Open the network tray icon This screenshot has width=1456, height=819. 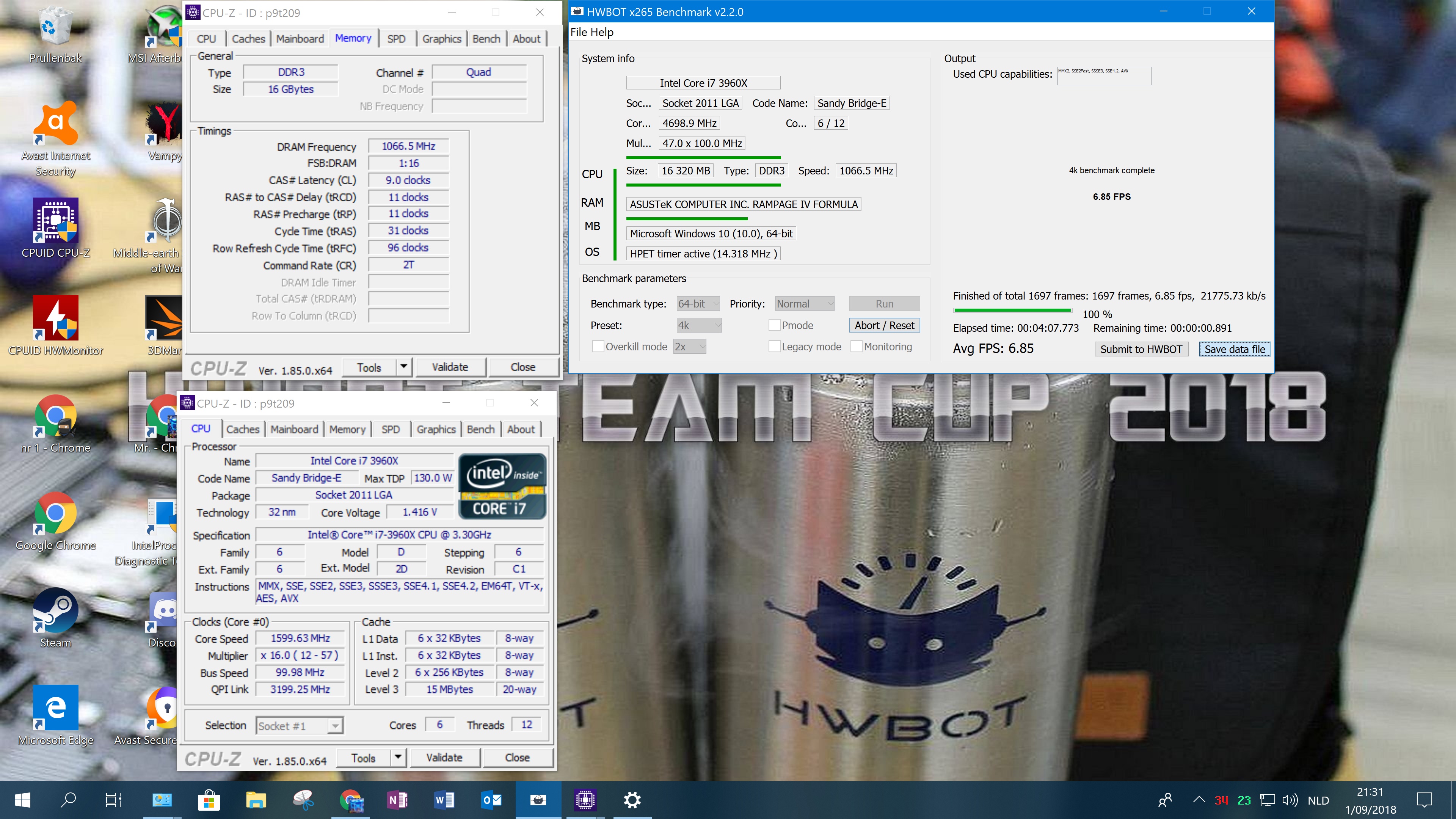1267,800
